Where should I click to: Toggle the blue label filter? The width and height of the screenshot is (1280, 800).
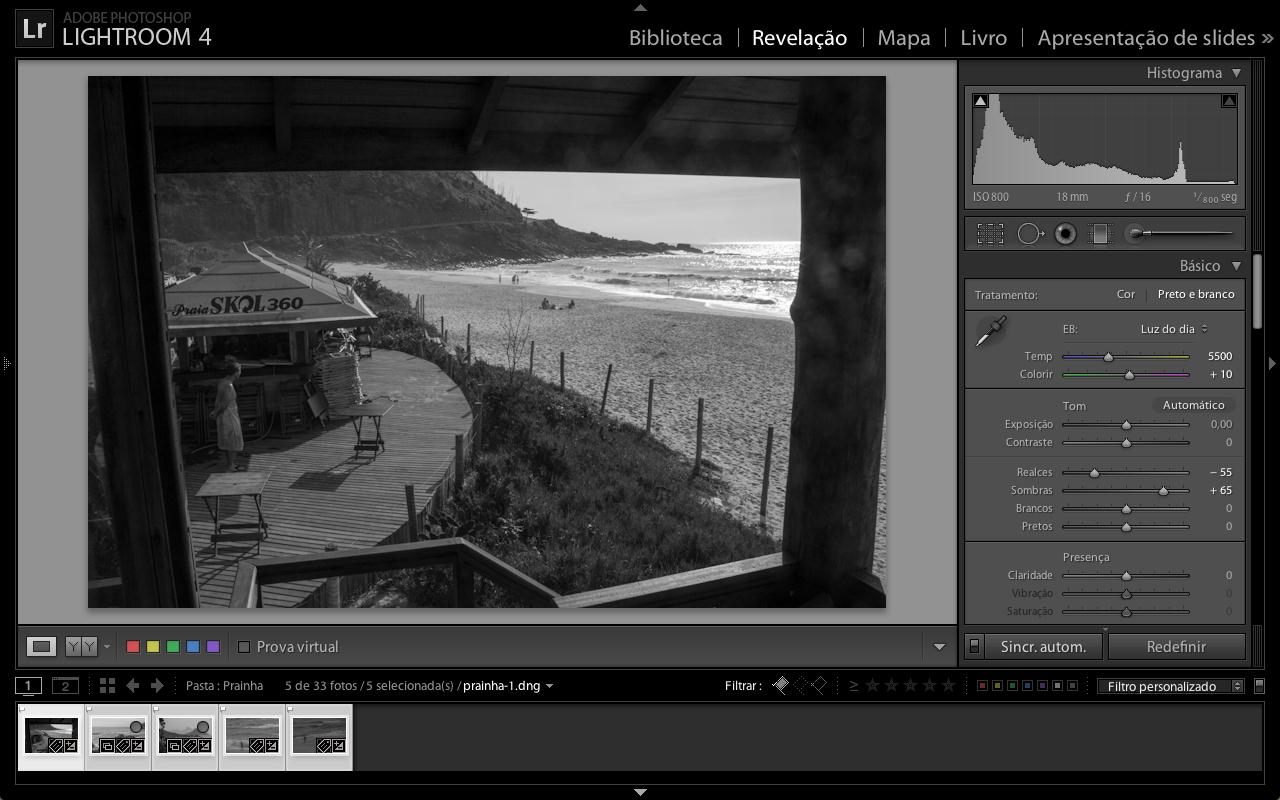(x=1028, y=686)
